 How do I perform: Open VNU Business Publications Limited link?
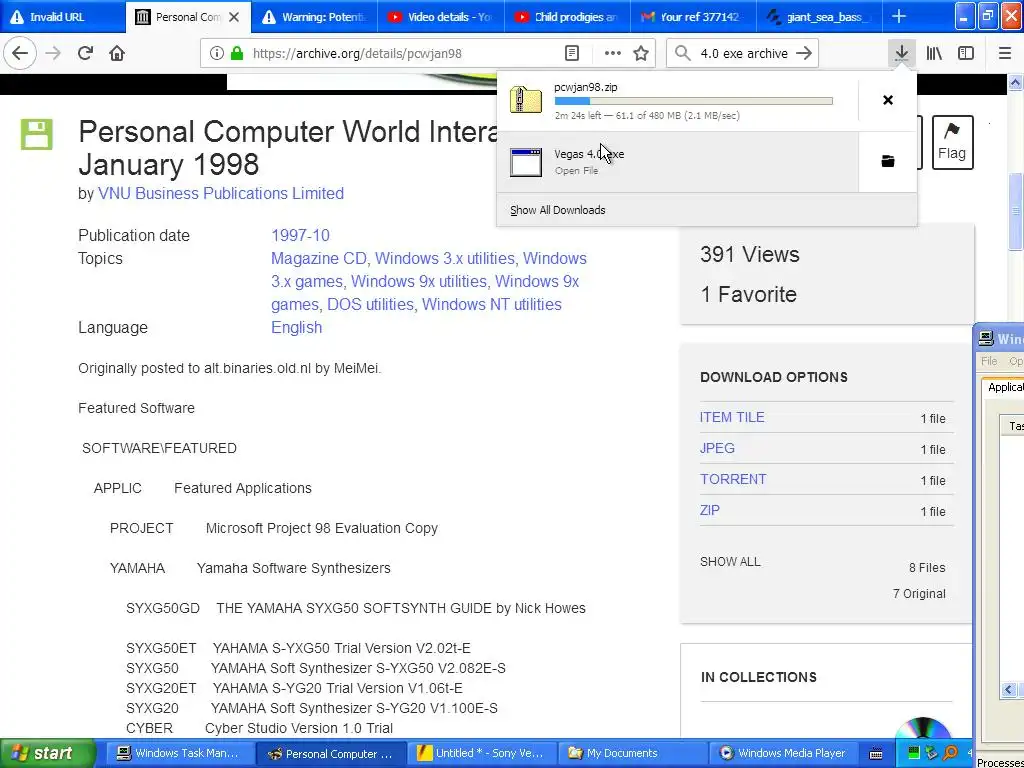(x=221, y=193)
